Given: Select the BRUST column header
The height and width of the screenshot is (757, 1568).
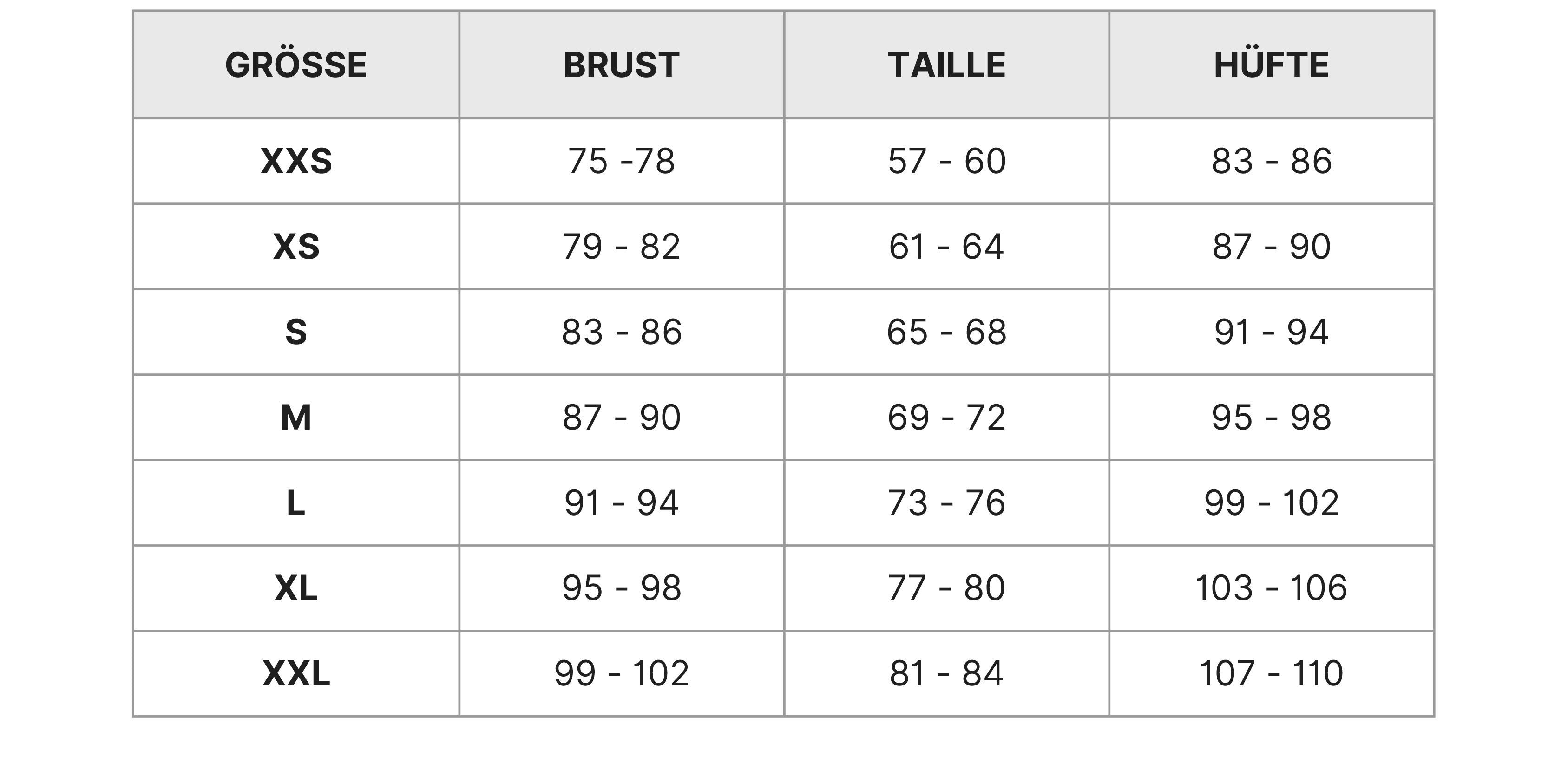Looking at the screenshot, I should point(622,65).
